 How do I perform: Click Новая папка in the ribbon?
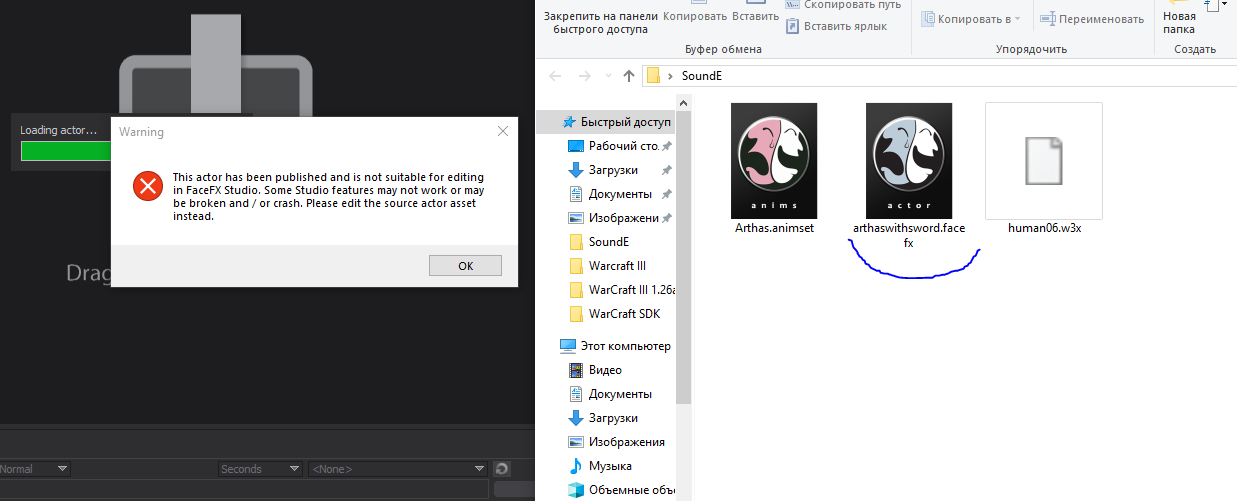click(x=1180, y=21)
